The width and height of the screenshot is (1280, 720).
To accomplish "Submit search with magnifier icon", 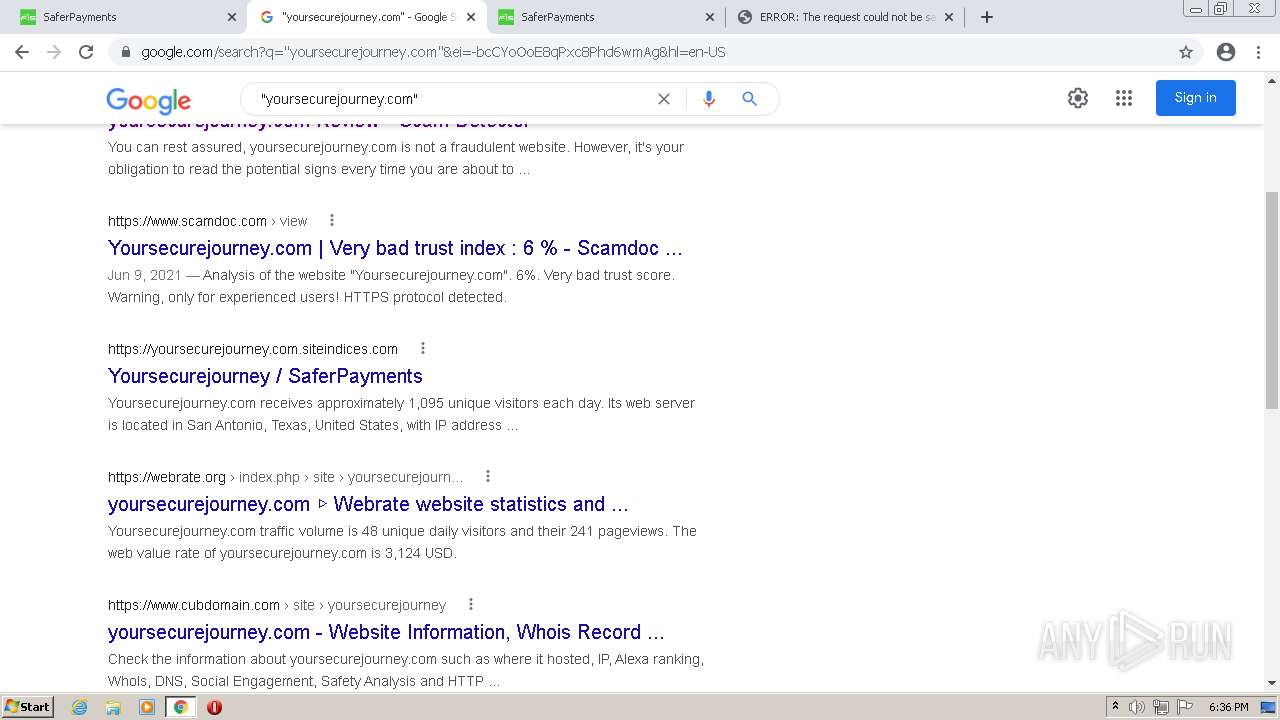I will pos(749,99).
